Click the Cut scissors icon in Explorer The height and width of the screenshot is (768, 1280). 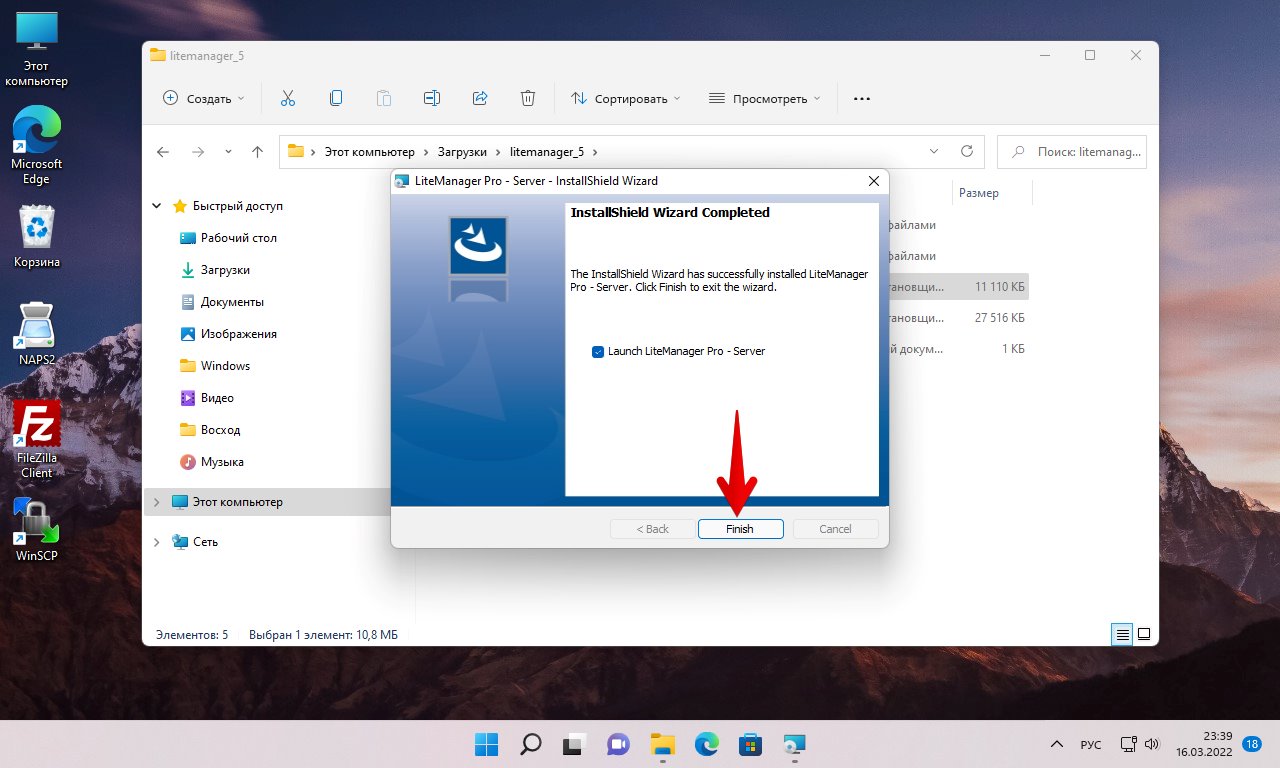tap(288, 98)
